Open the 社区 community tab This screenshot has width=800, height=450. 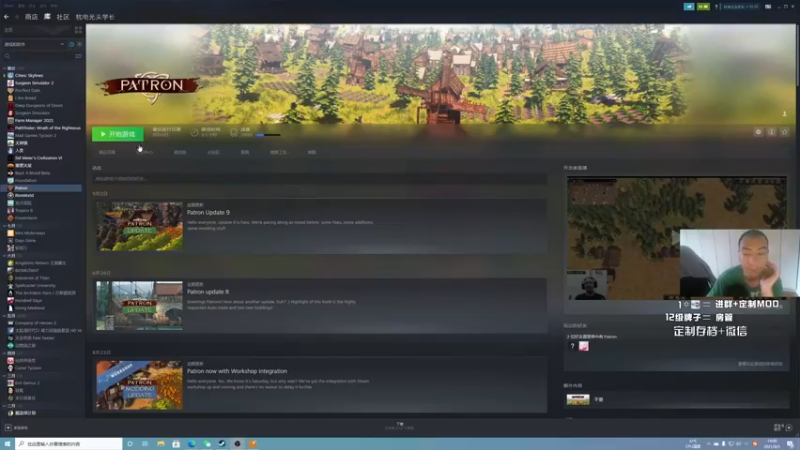[63, 17]
